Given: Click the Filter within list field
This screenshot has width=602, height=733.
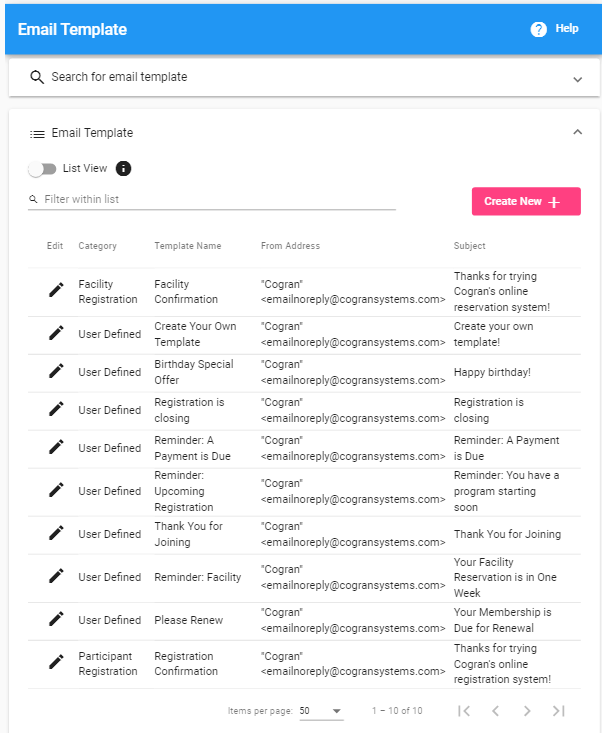Looking at the screenshot, I should click(212, 200).
